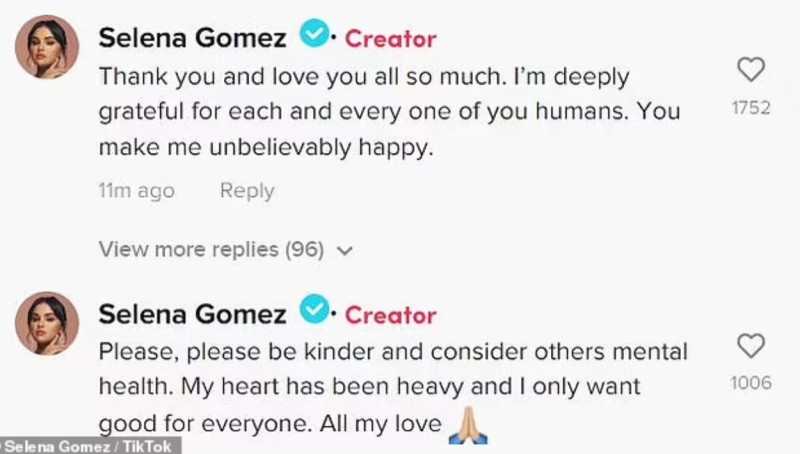Click the Creator label on the second comment
Viewport: 800px width, 454px height.
(x=390, y=315)
